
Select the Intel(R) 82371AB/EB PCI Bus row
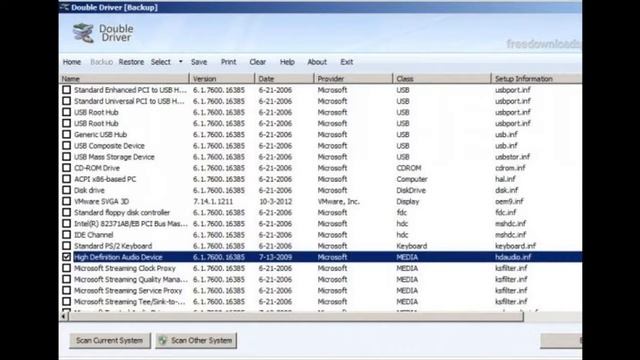coord(320,224)
